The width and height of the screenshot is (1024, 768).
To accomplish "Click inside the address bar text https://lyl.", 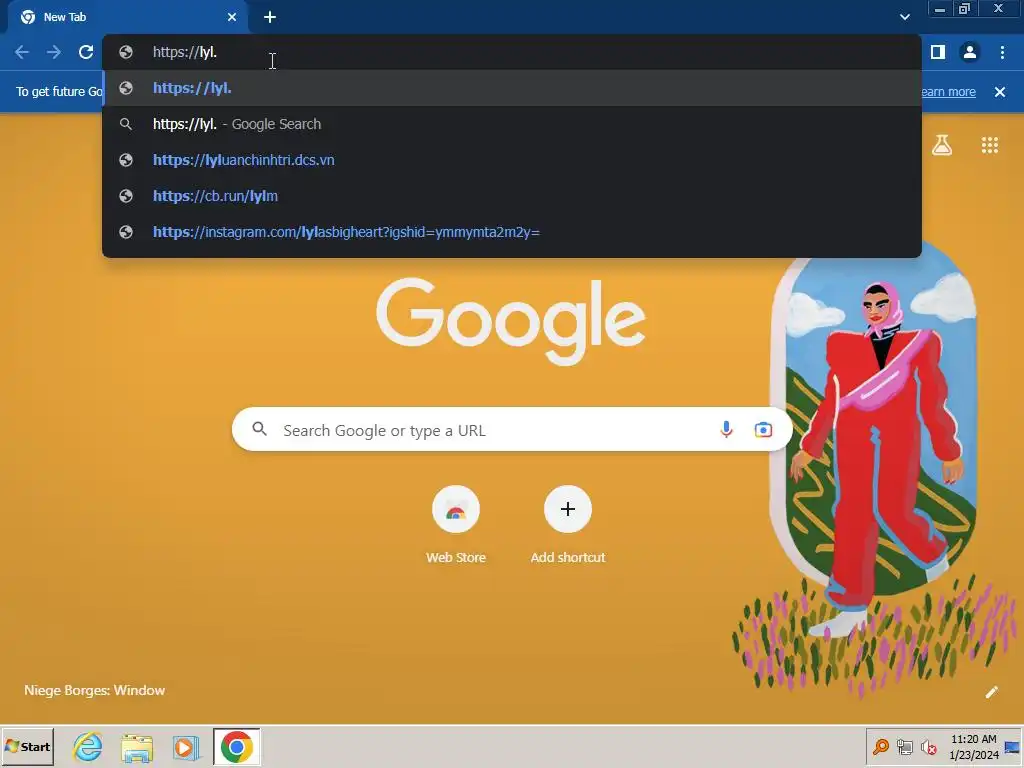I will 185,52.
